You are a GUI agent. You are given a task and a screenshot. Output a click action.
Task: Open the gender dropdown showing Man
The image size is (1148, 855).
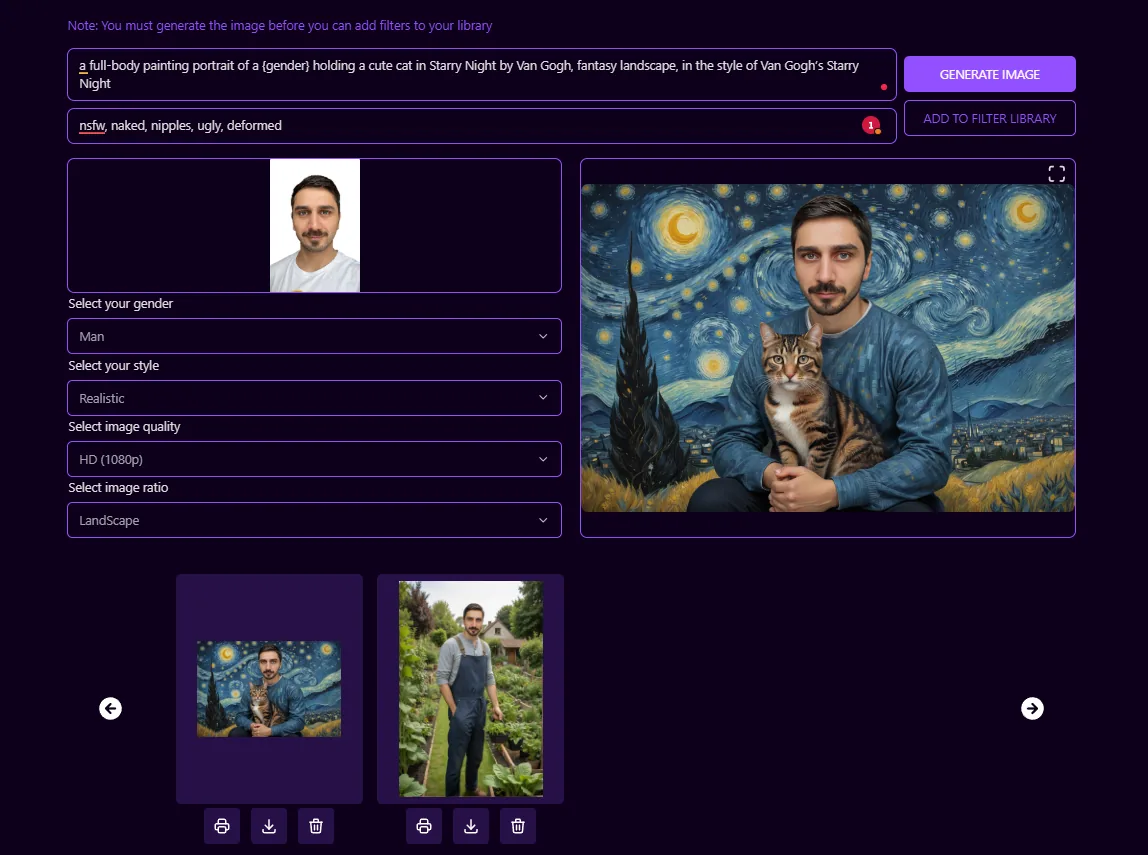(314, 336)
